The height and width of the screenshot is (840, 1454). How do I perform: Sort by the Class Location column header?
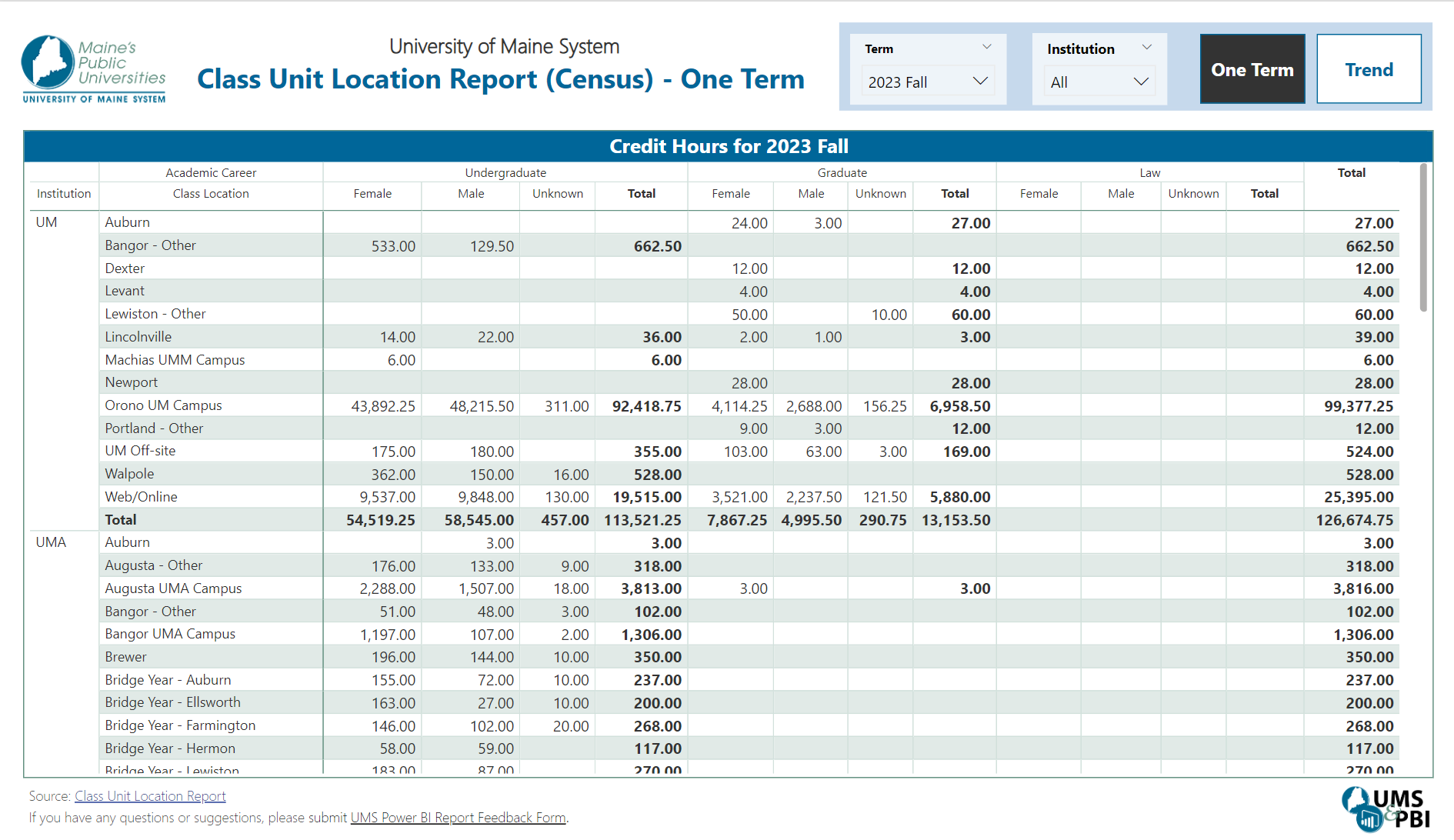tap(211, 194)
